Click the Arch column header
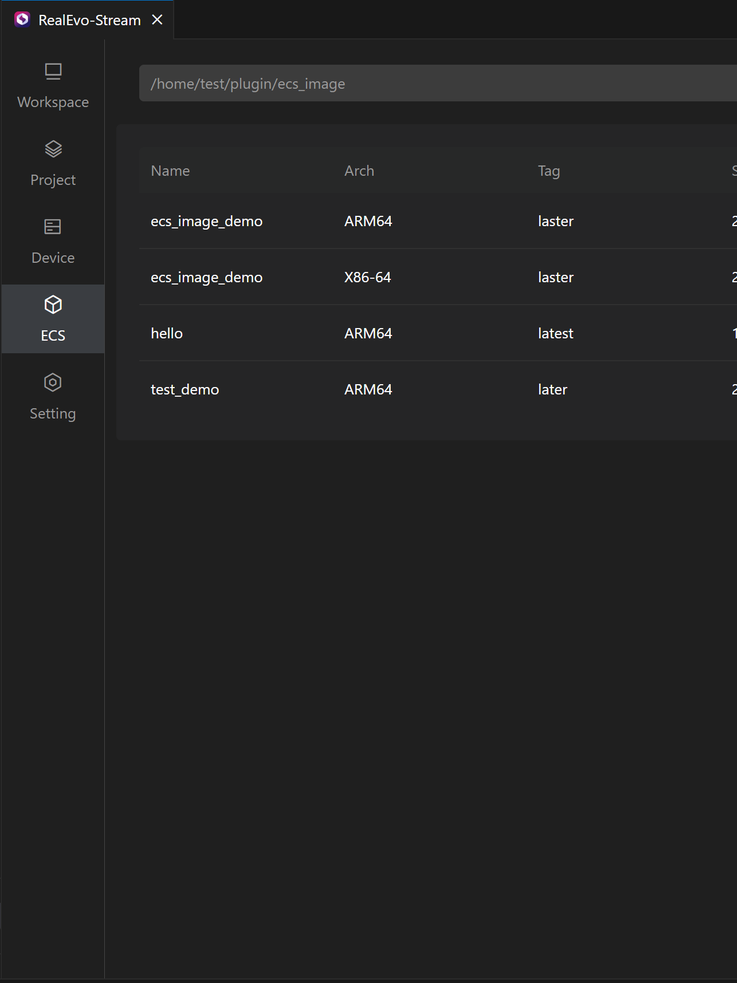 coord(359,171)
